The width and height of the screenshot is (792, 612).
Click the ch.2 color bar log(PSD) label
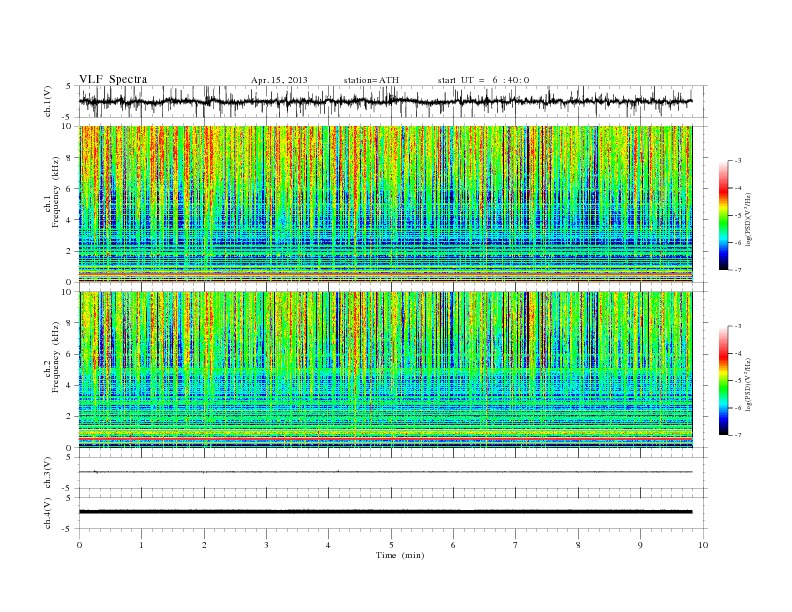(x=748, y=384)
